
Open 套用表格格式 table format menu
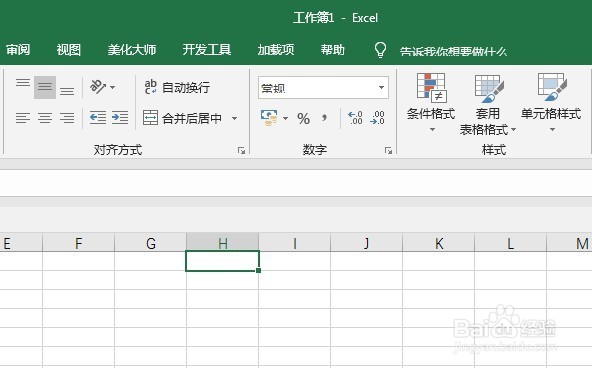click(x=488, y=105)
